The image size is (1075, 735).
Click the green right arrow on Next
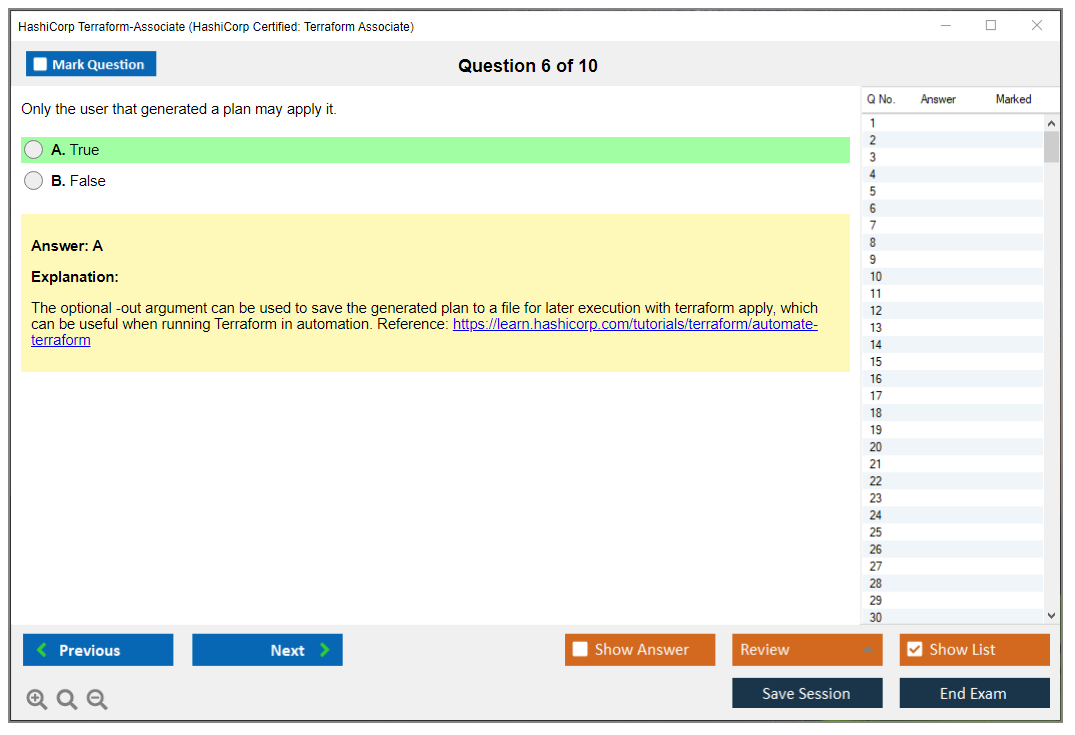(x=325, y=650)
